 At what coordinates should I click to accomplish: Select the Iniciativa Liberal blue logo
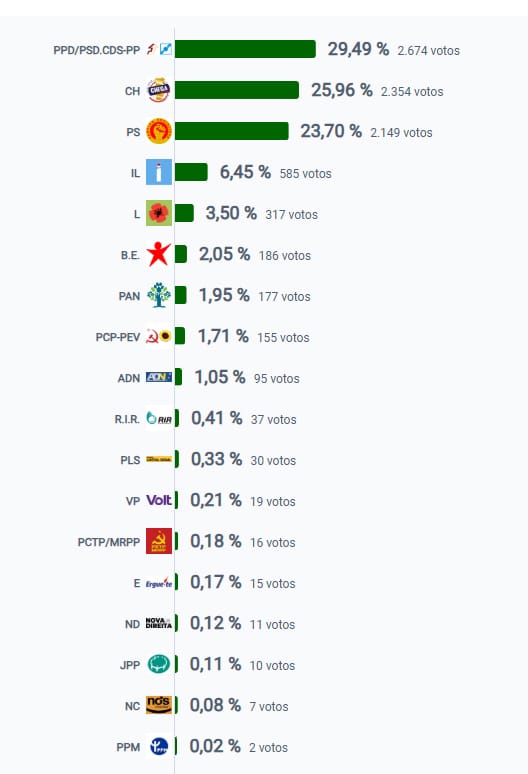click(x=159, y=172)
